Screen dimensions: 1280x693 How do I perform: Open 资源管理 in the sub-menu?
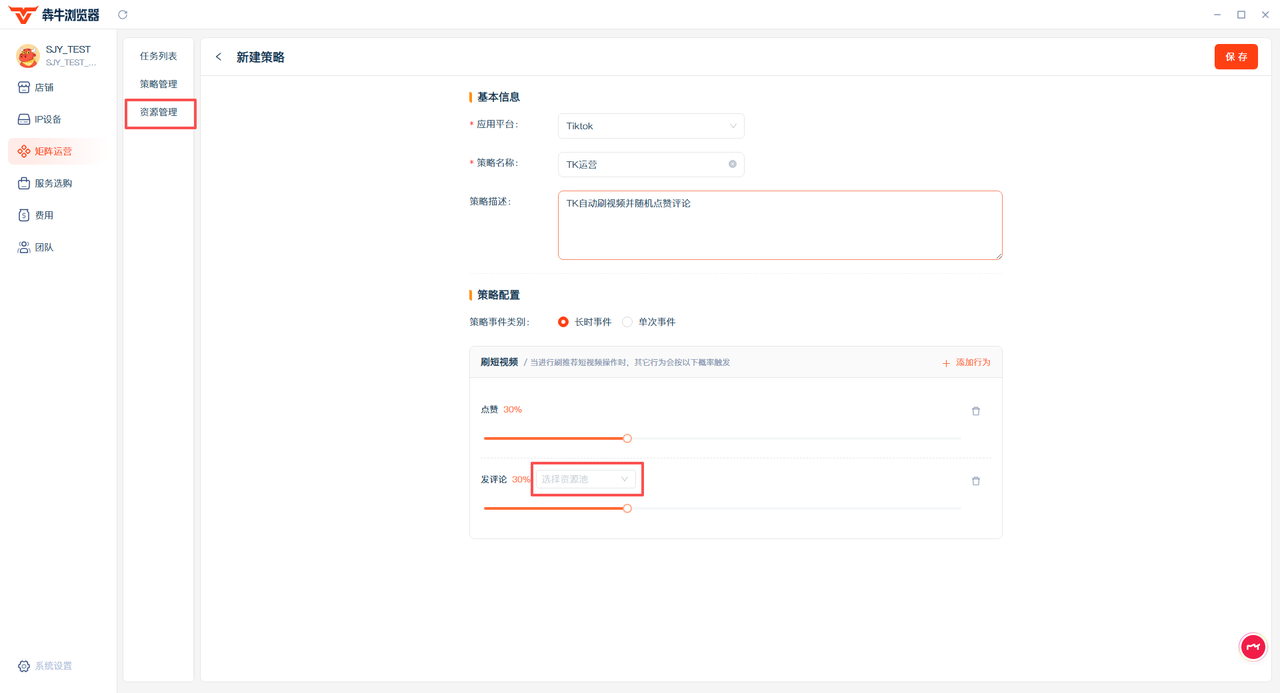click(159, 112)
